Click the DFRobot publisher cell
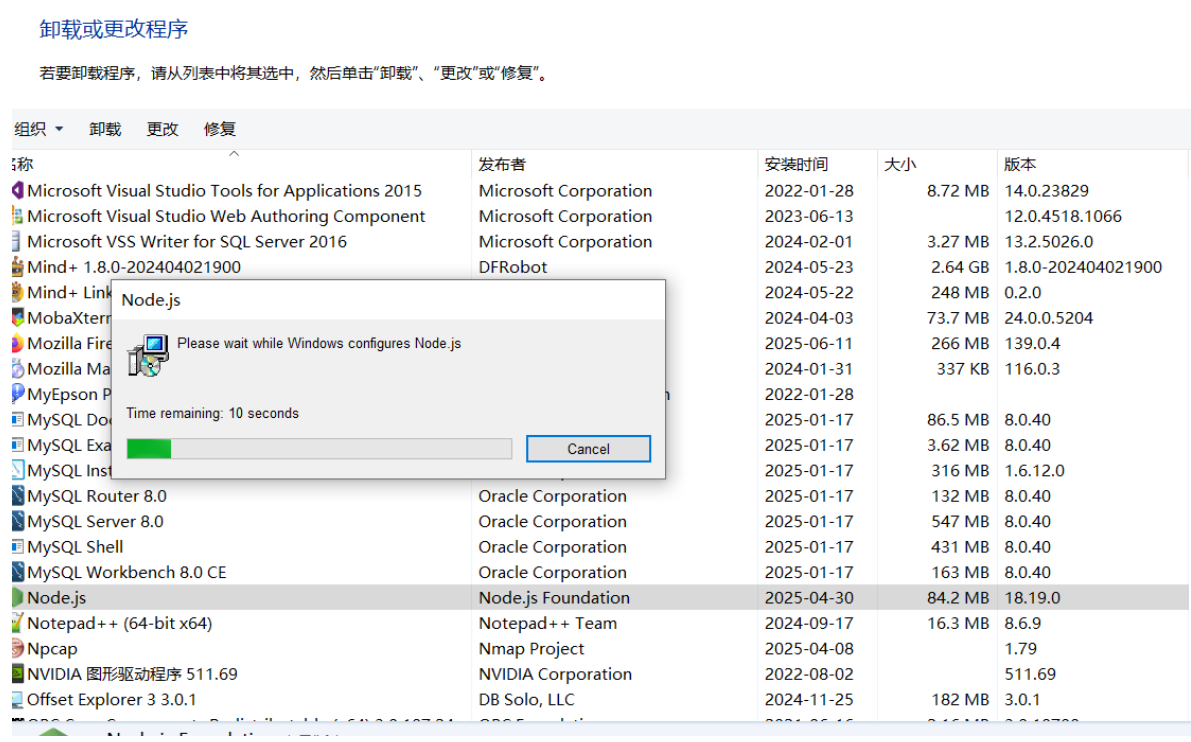Viewport: 1191px width, 742px height. 513,267
